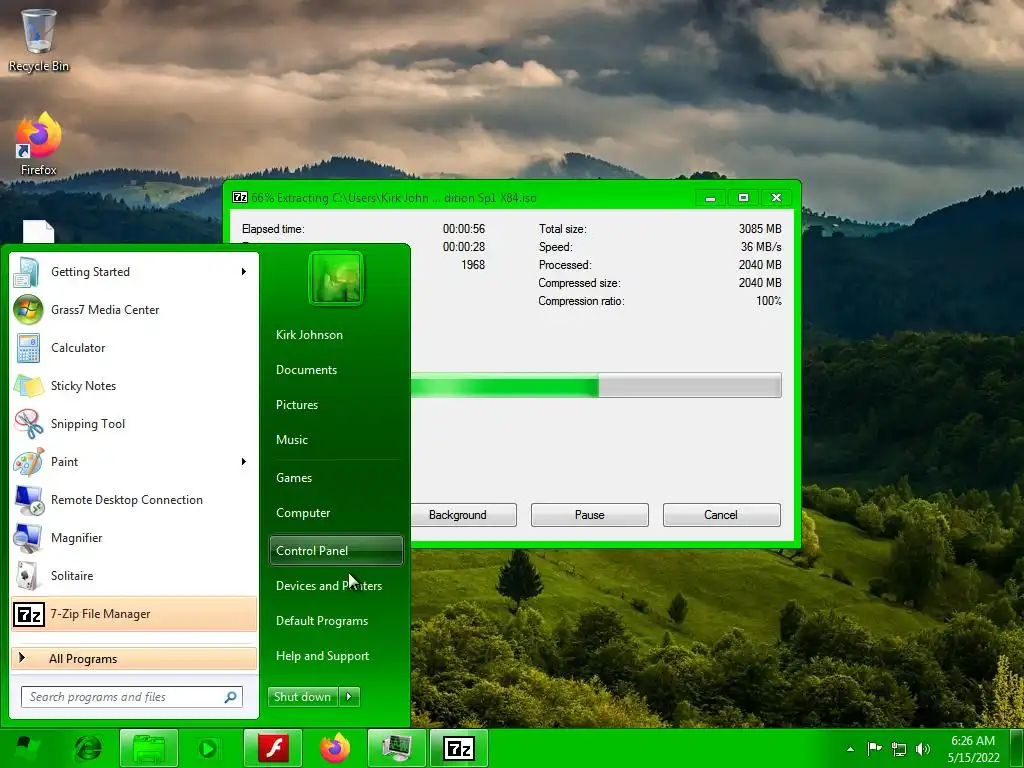Click the user account picture
This screenshot has height=768, width=1024.
(336, 278)
